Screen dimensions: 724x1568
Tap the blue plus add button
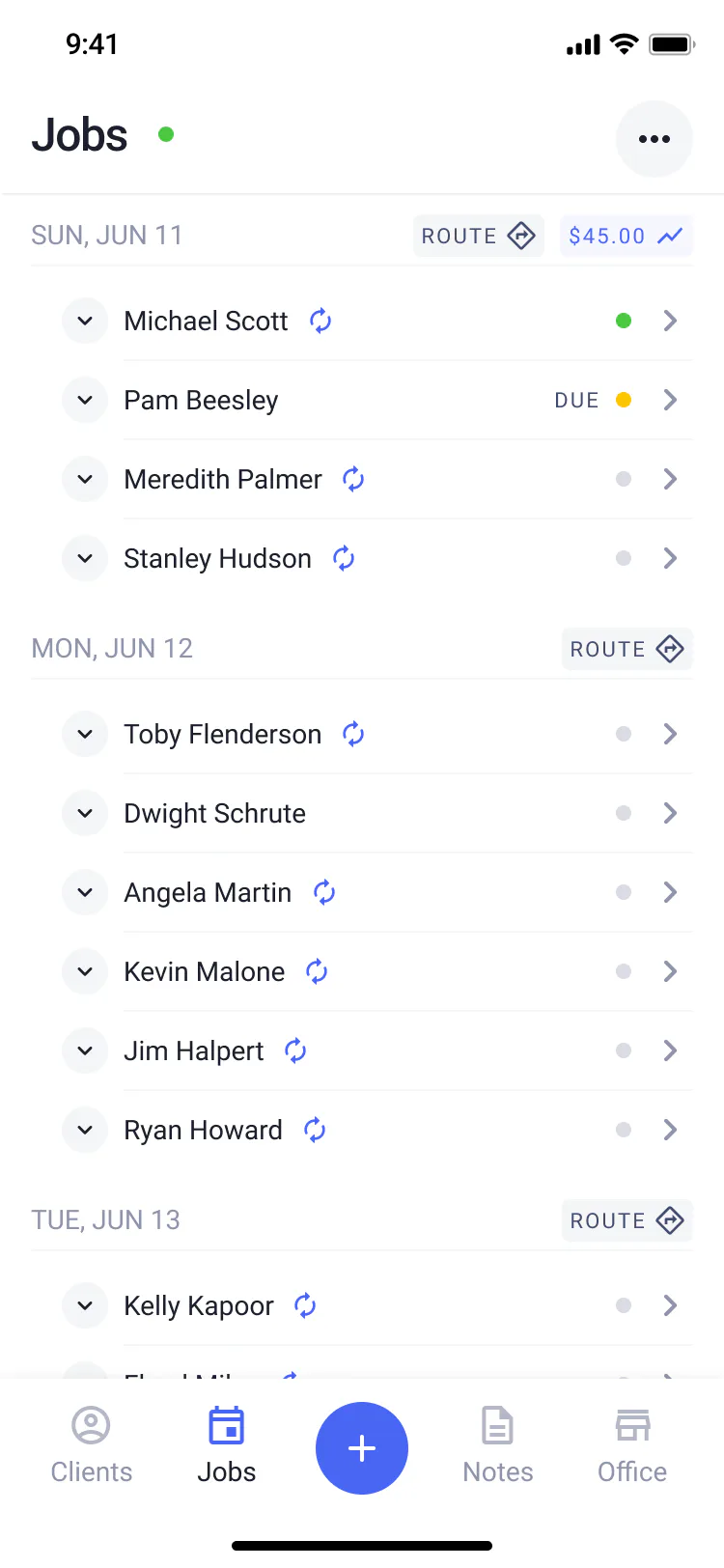[x=362, y=1448]
